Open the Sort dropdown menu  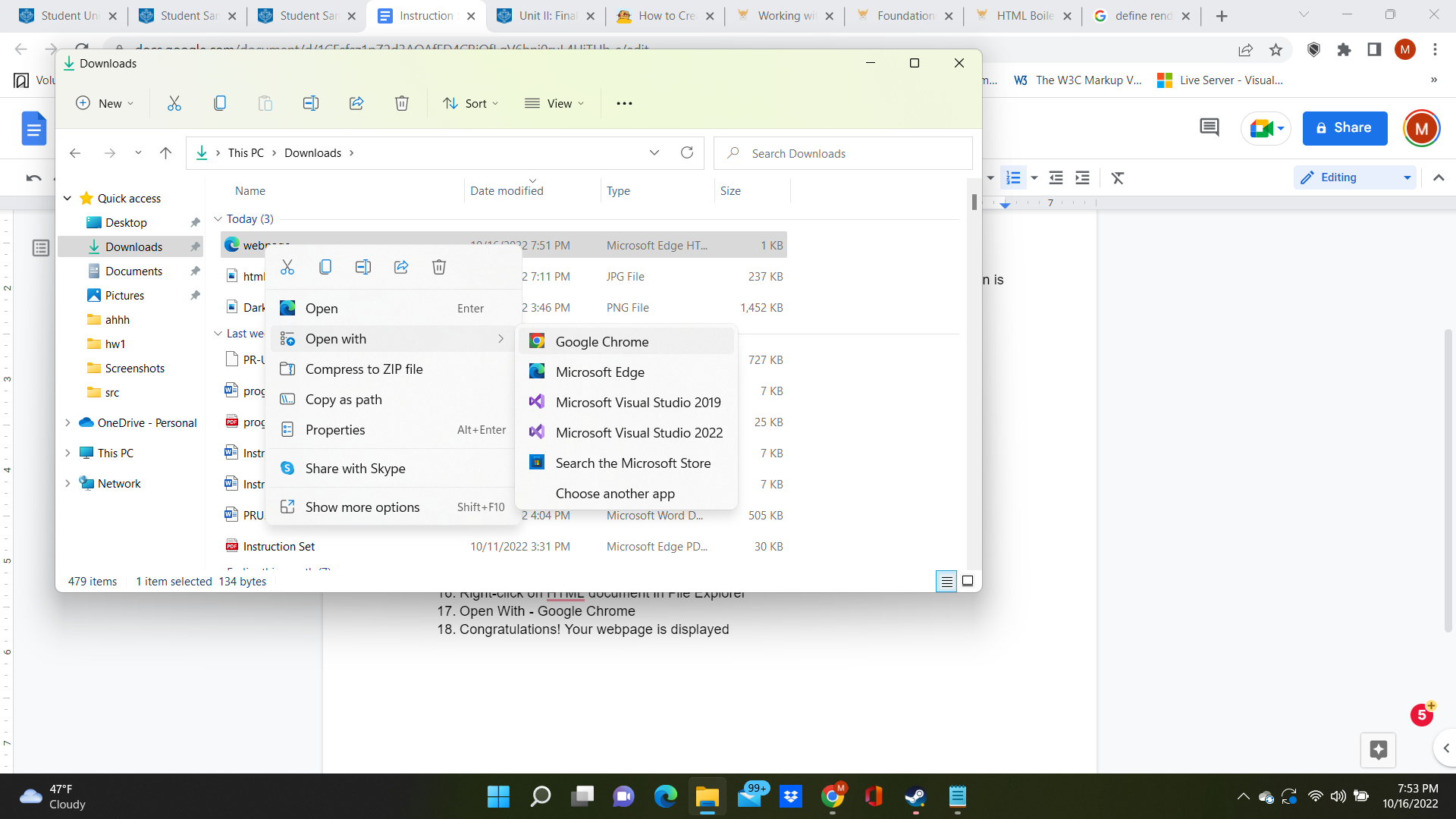(470, 103)
